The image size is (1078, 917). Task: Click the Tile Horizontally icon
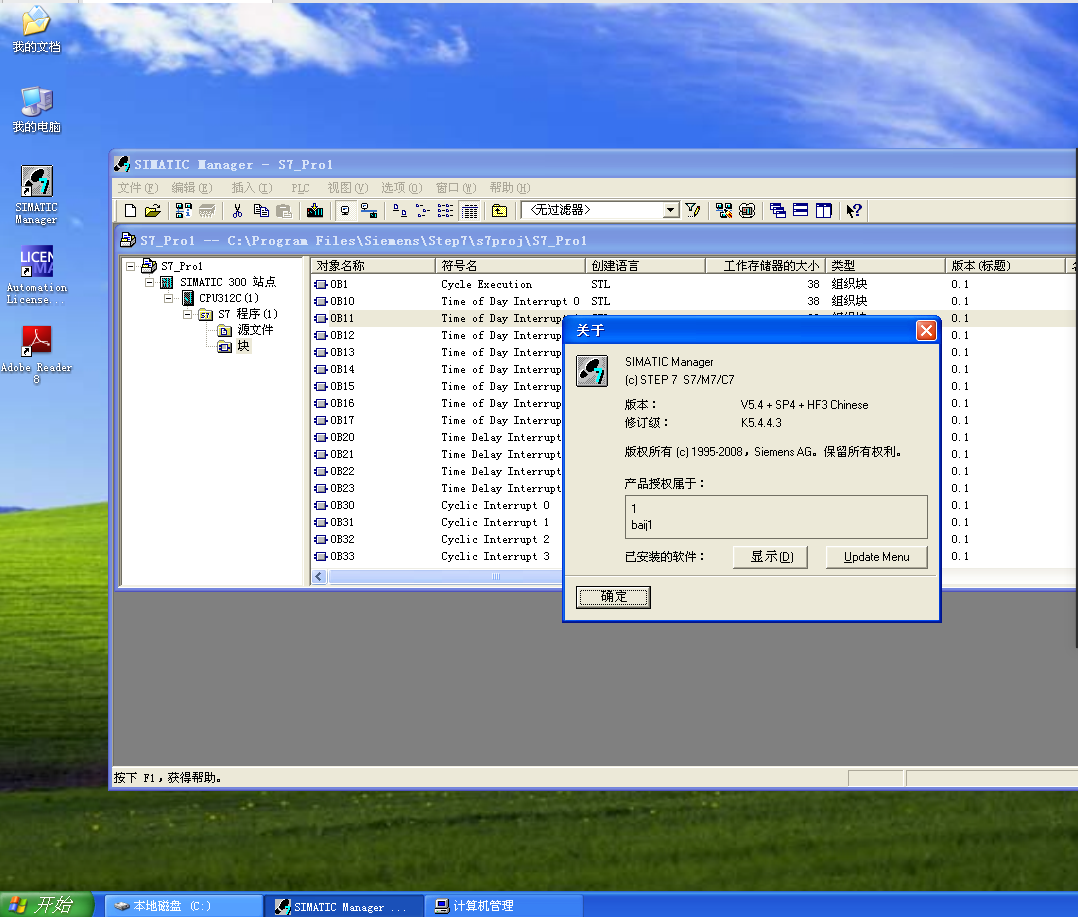pyautogui.click(x=801, y=210)
